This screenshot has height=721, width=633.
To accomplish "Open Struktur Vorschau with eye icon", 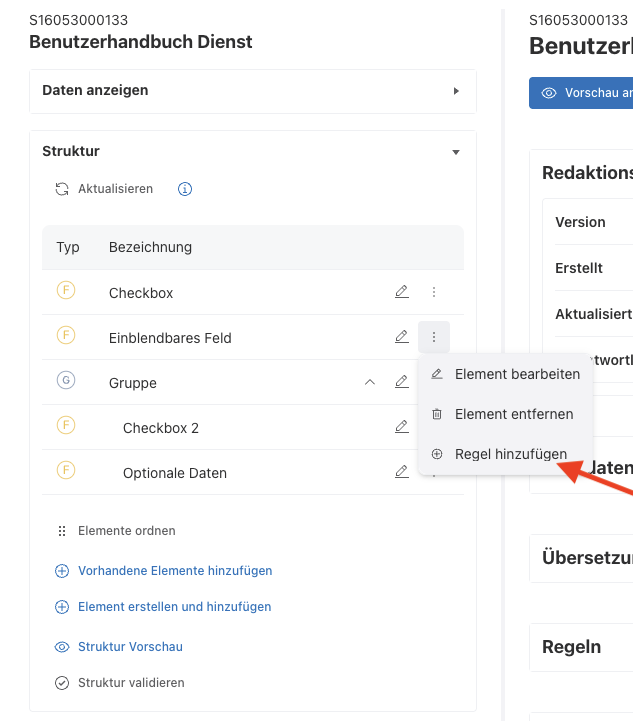I will click(x=129, y=647).
